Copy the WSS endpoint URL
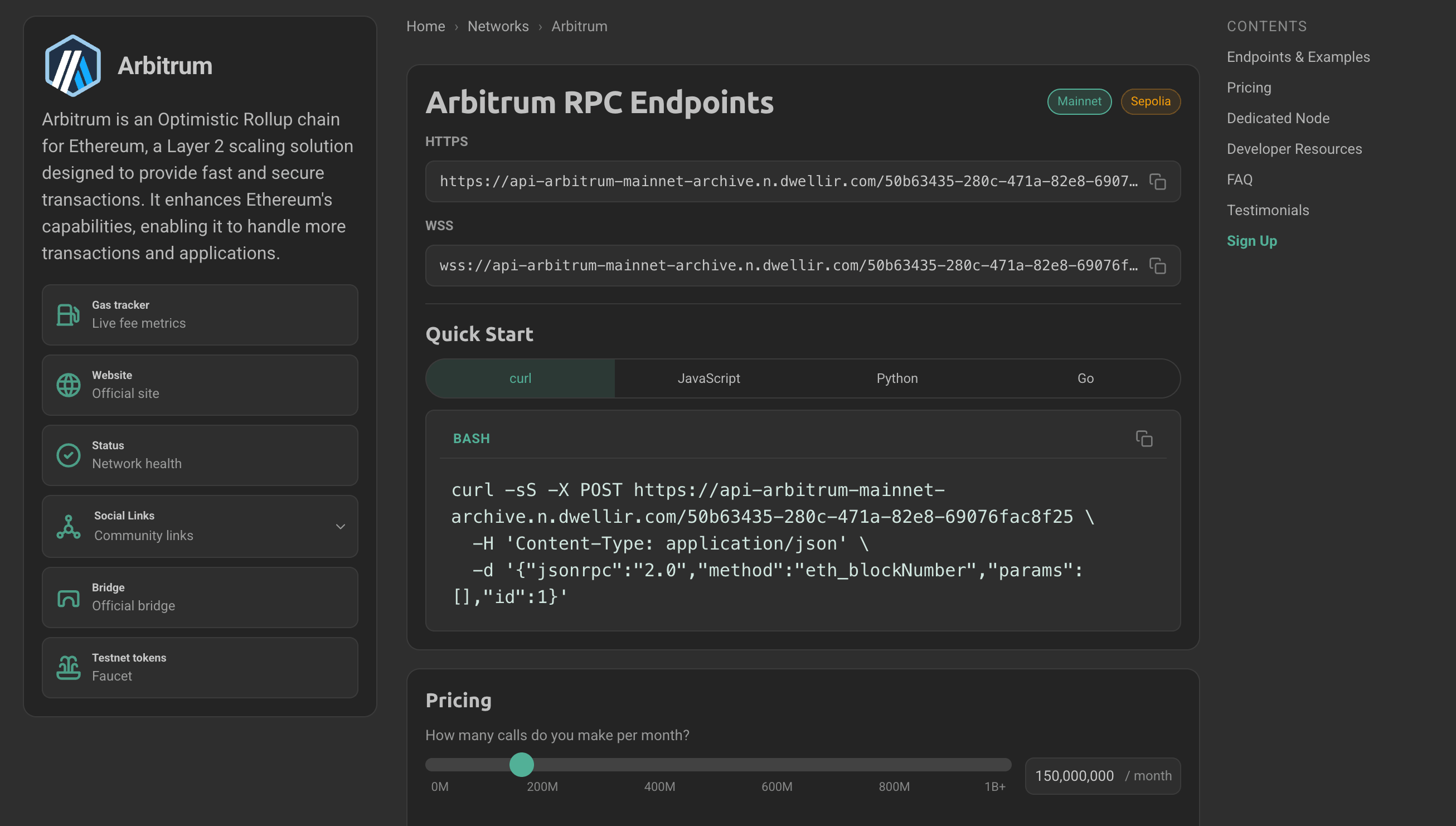 click(x=1158, y=265)
